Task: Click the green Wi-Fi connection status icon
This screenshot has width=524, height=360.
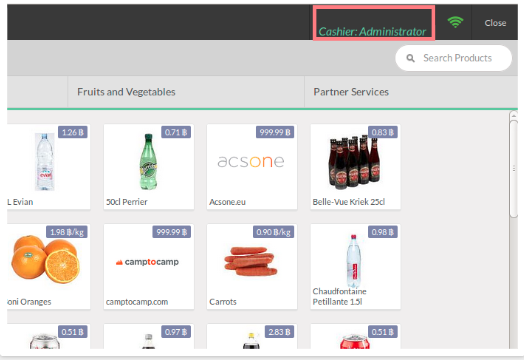Action: tap(455, 22)
